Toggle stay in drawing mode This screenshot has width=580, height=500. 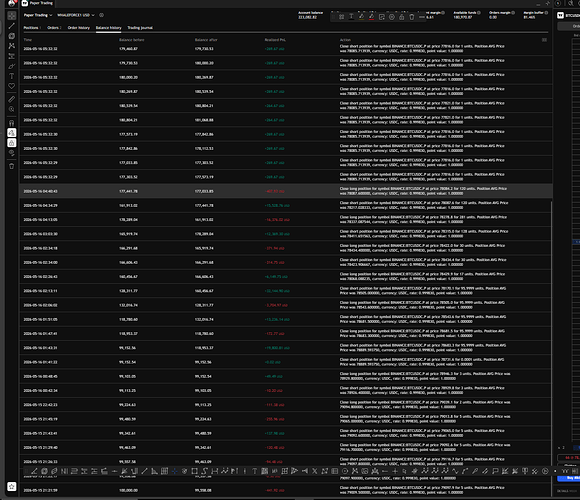point(12,132)
